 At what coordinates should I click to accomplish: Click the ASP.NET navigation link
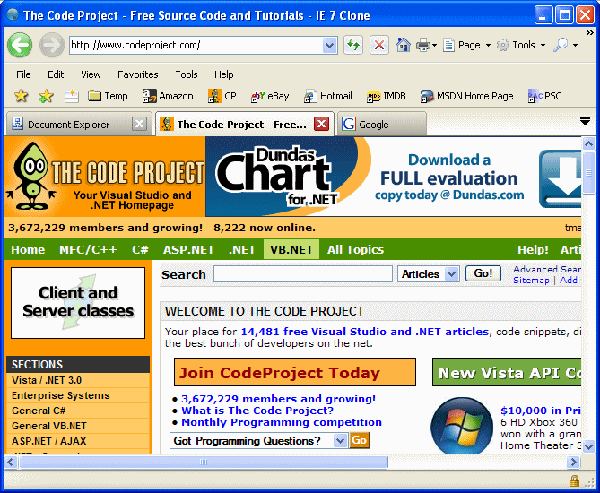coord(188,250)
